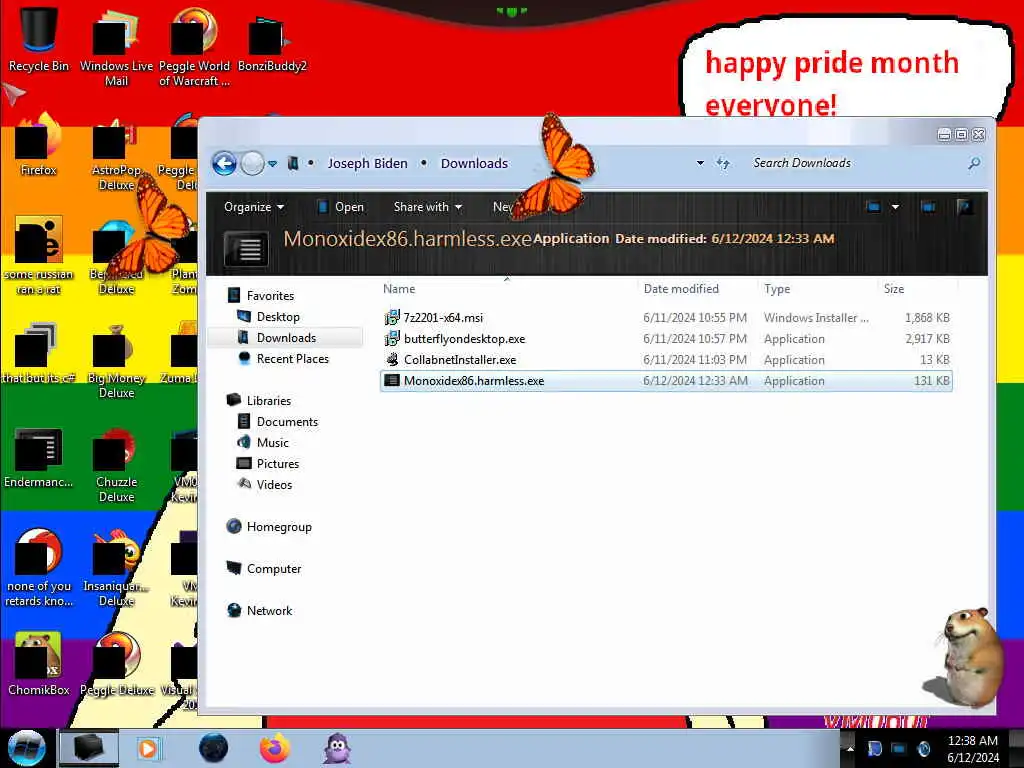Change the view with the views icon

coord(873,207)
